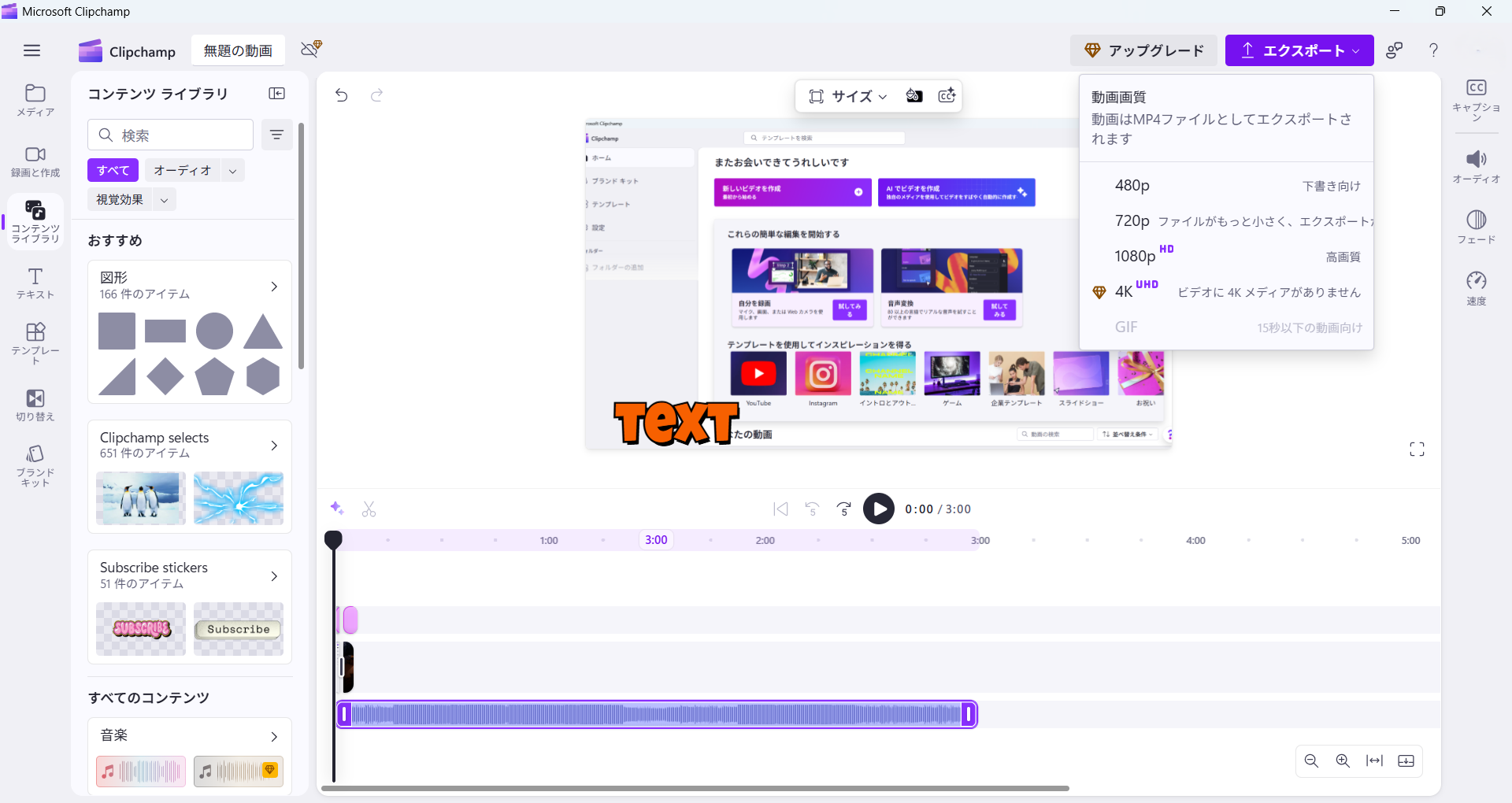Expand the オーディオ filter dropdown

pos(232,171)
